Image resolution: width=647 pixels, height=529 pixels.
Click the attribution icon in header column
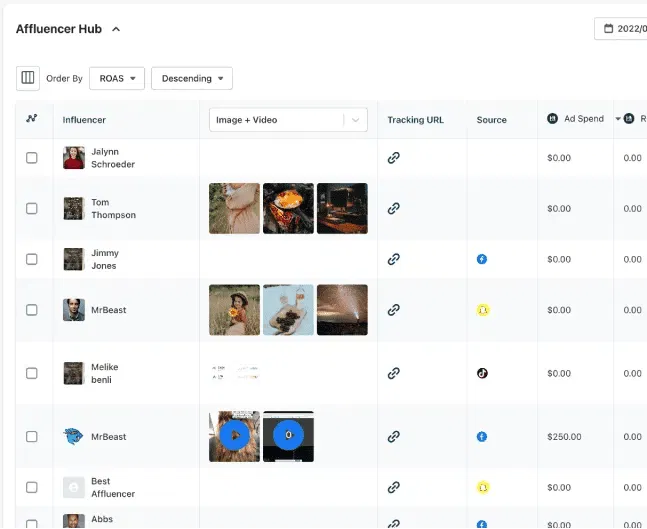(32, 119)
